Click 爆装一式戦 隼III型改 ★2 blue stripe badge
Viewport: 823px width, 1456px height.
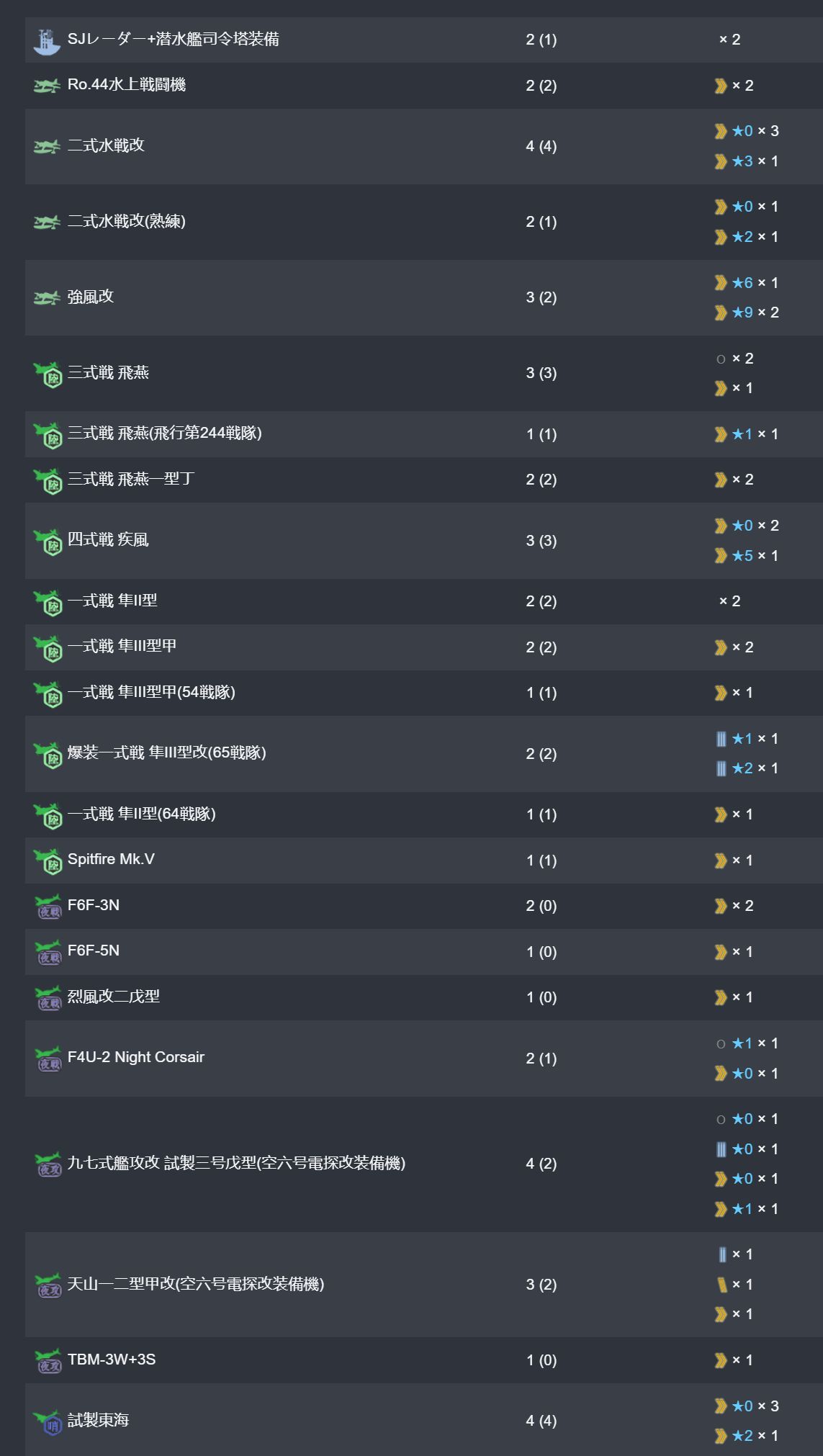coord(721,768)
